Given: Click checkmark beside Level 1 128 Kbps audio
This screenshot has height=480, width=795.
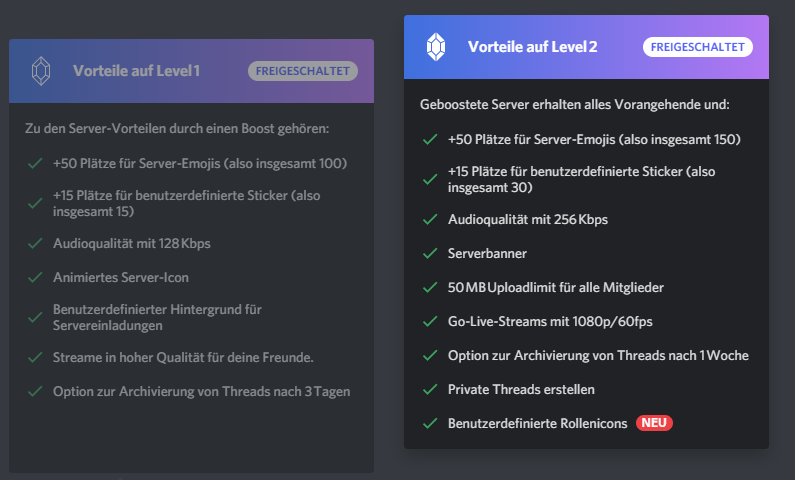Looking at the screenshot, I should 36,244.
